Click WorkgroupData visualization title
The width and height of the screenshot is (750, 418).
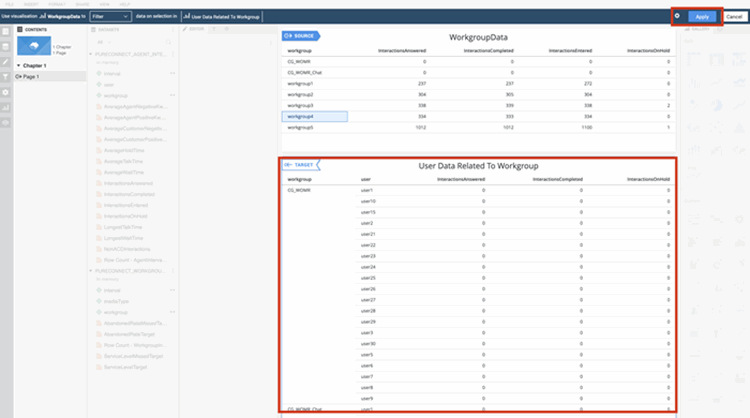(x=478, y=37)
